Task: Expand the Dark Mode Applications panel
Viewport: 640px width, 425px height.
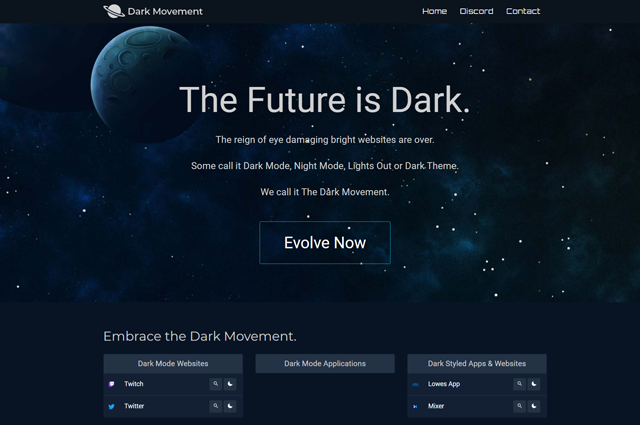Action: [325, 363]
